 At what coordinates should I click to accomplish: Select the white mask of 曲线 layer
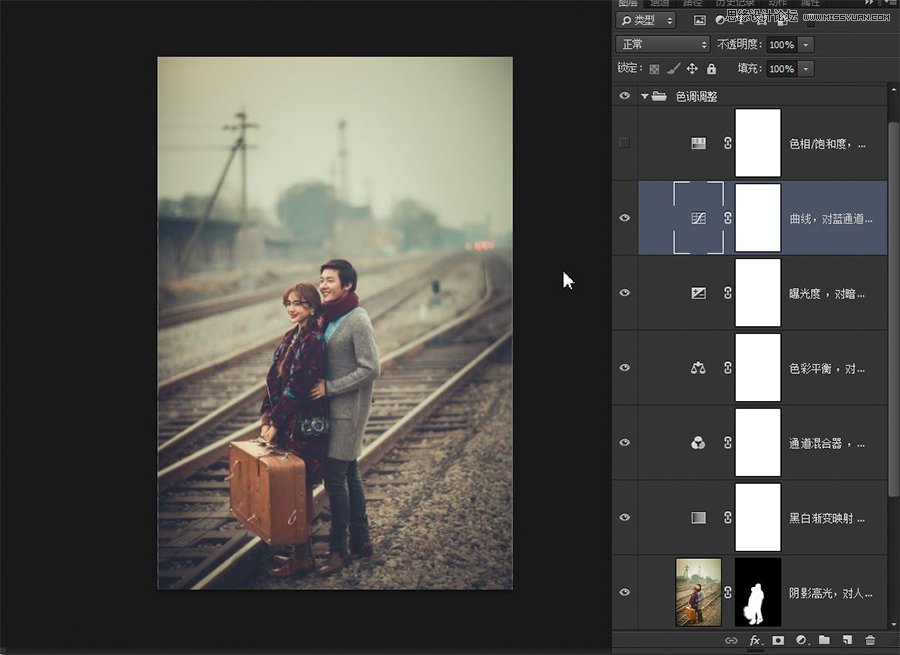point(758,218)
